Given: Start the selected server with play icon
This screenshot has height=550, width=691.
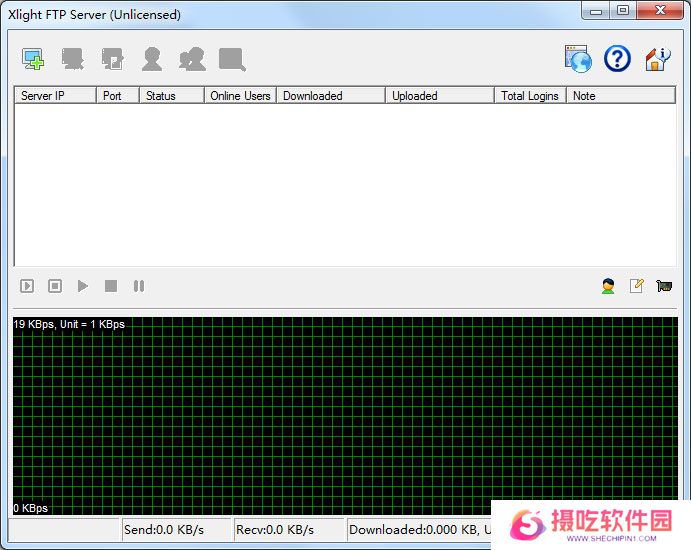Looking at the screenshot, I should pos(82,286).
